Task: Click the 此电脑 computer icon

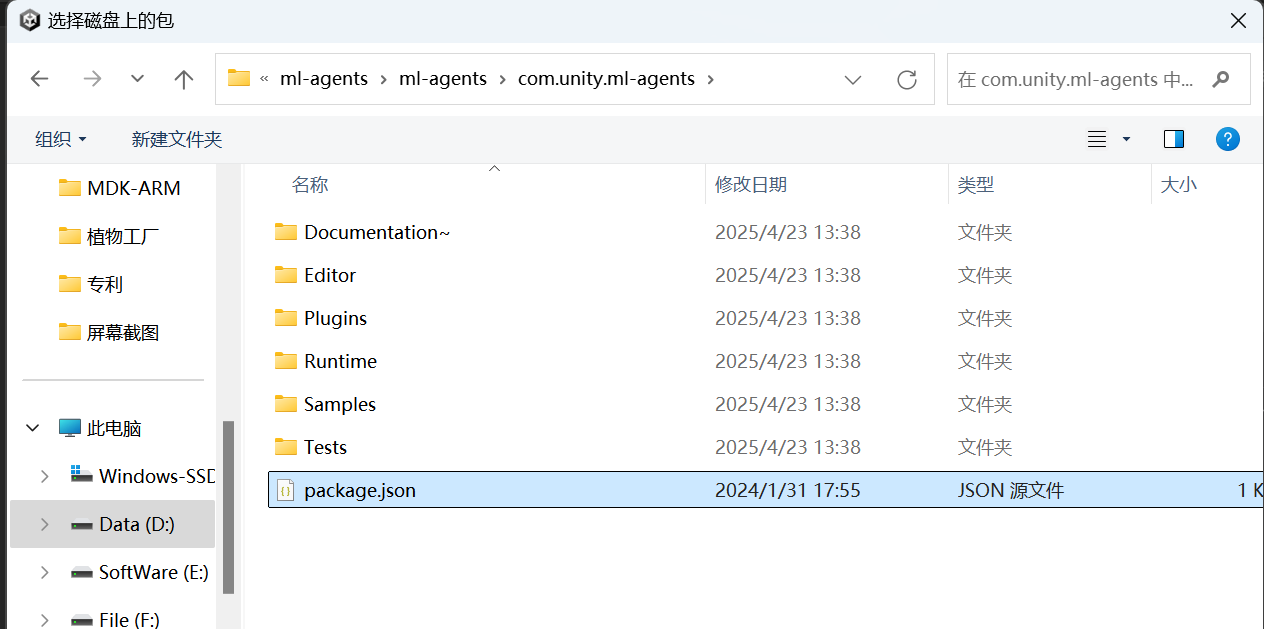Action: 69,428
